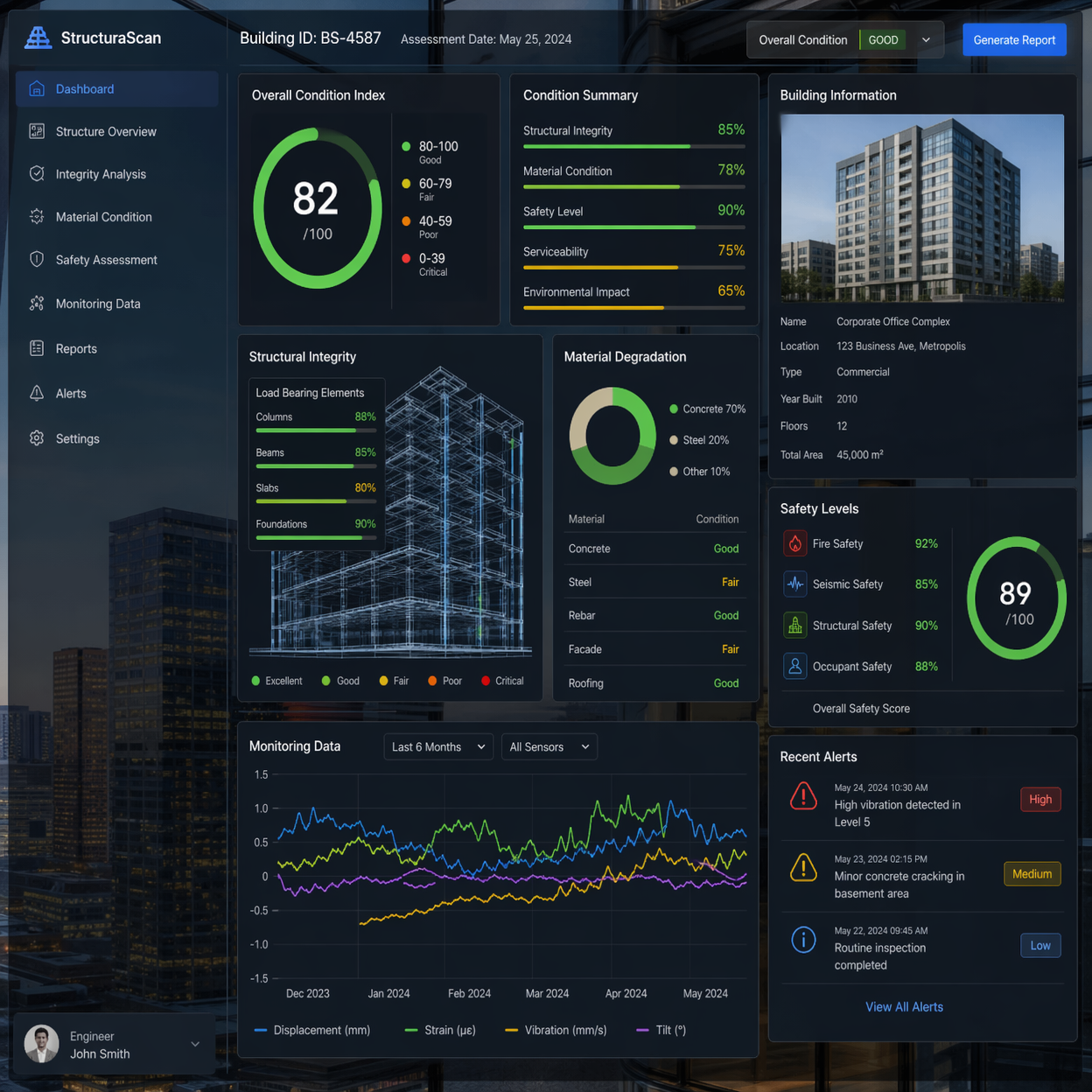Click the Material Degradation donut chart
Image resolution: width=1092 pixels, height=1092 pixels.
coord(612,436)
